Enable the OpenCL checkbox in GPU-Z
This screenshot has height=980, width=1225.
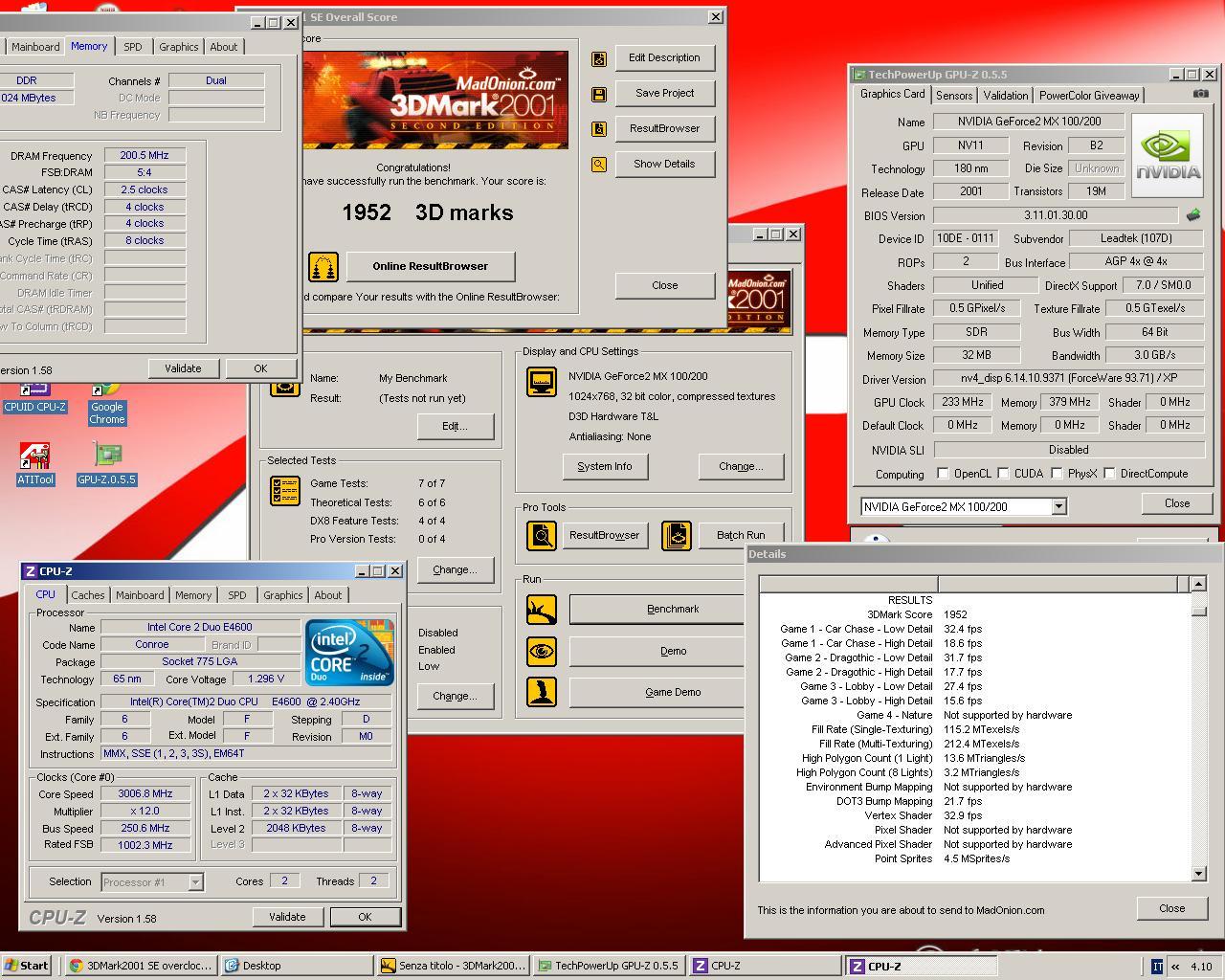point(943,474)
